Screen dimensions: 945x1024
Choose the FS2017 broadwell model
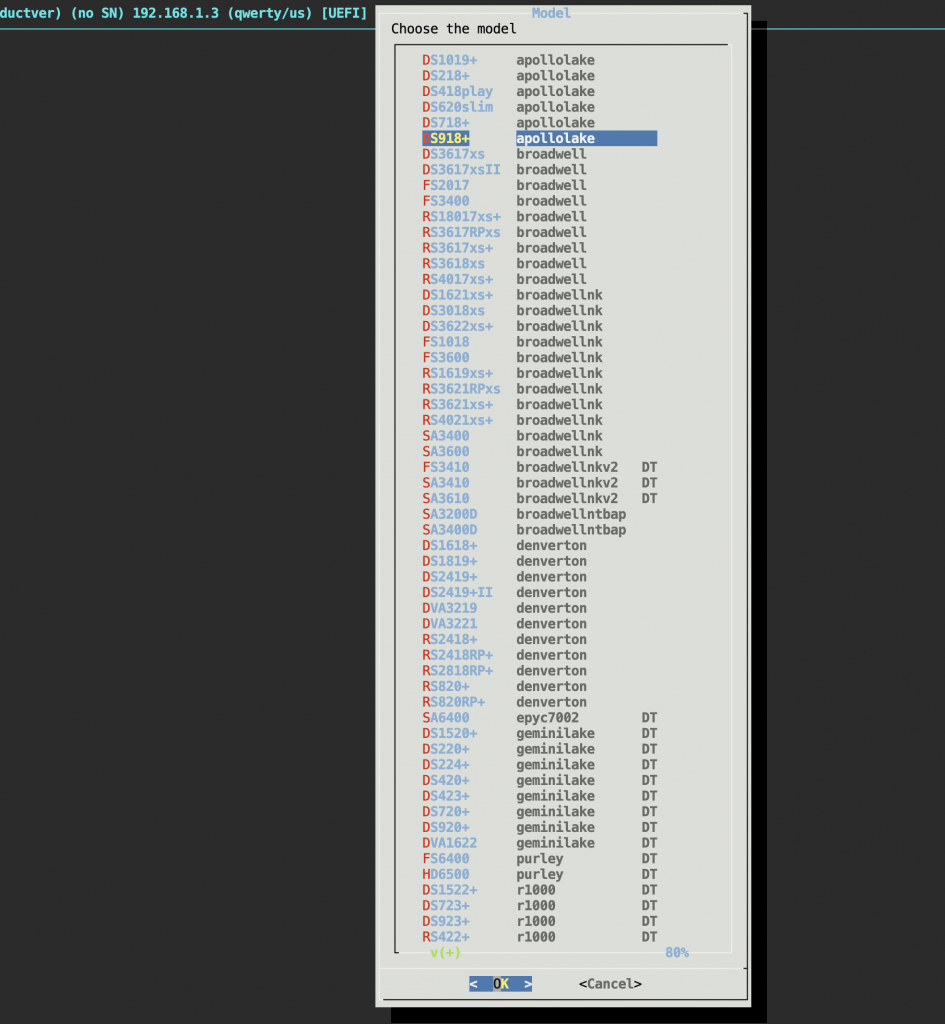tap(446, 185)
